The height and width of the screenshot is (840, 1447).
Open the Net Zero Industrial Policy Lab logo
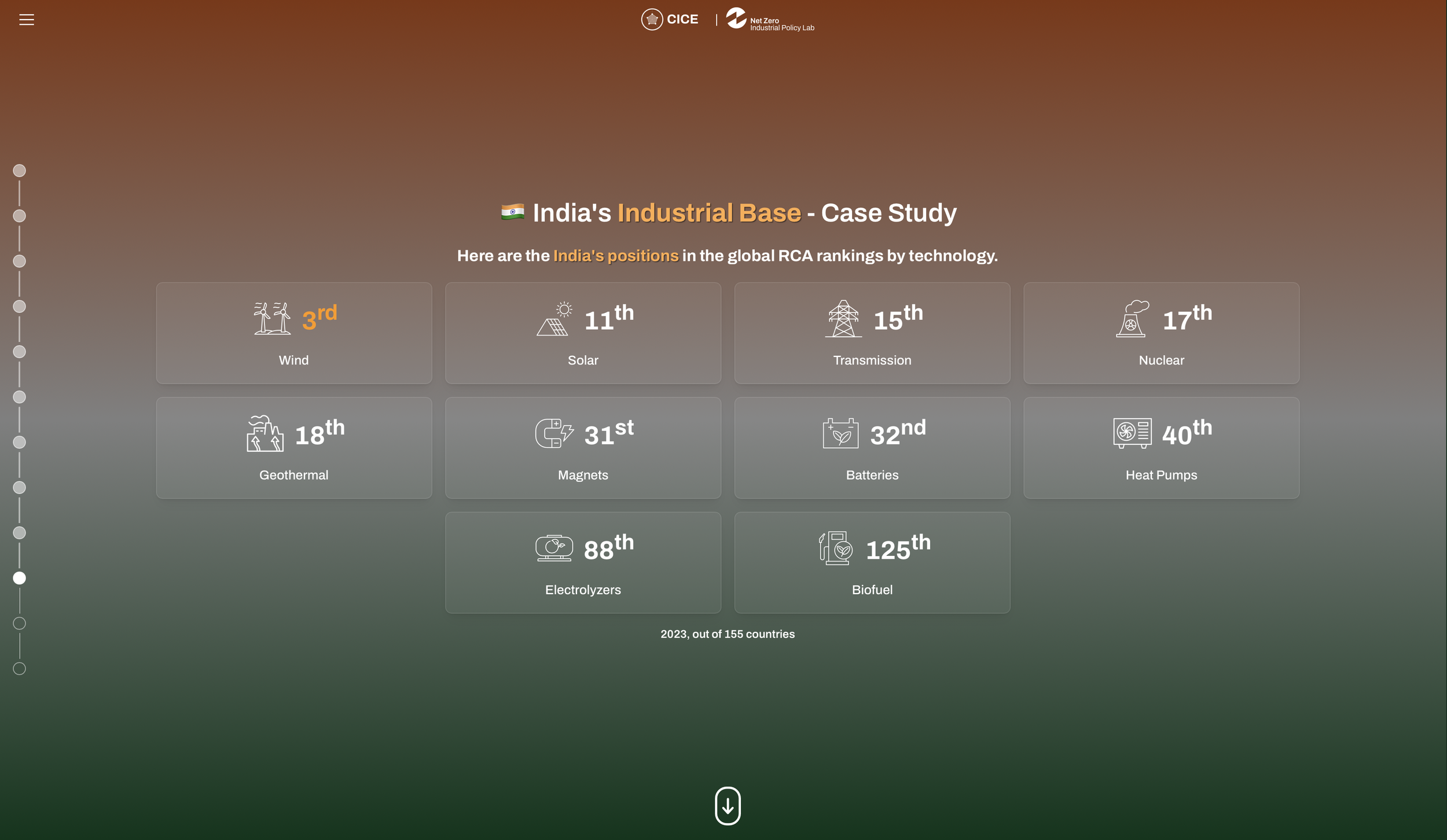(x=770, y=20)
